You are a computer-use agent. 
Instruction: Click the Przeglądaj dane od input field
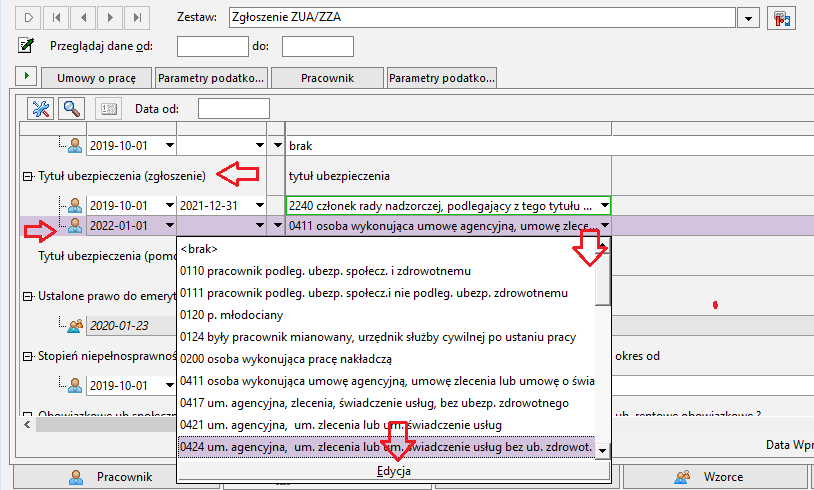(213, 46)
